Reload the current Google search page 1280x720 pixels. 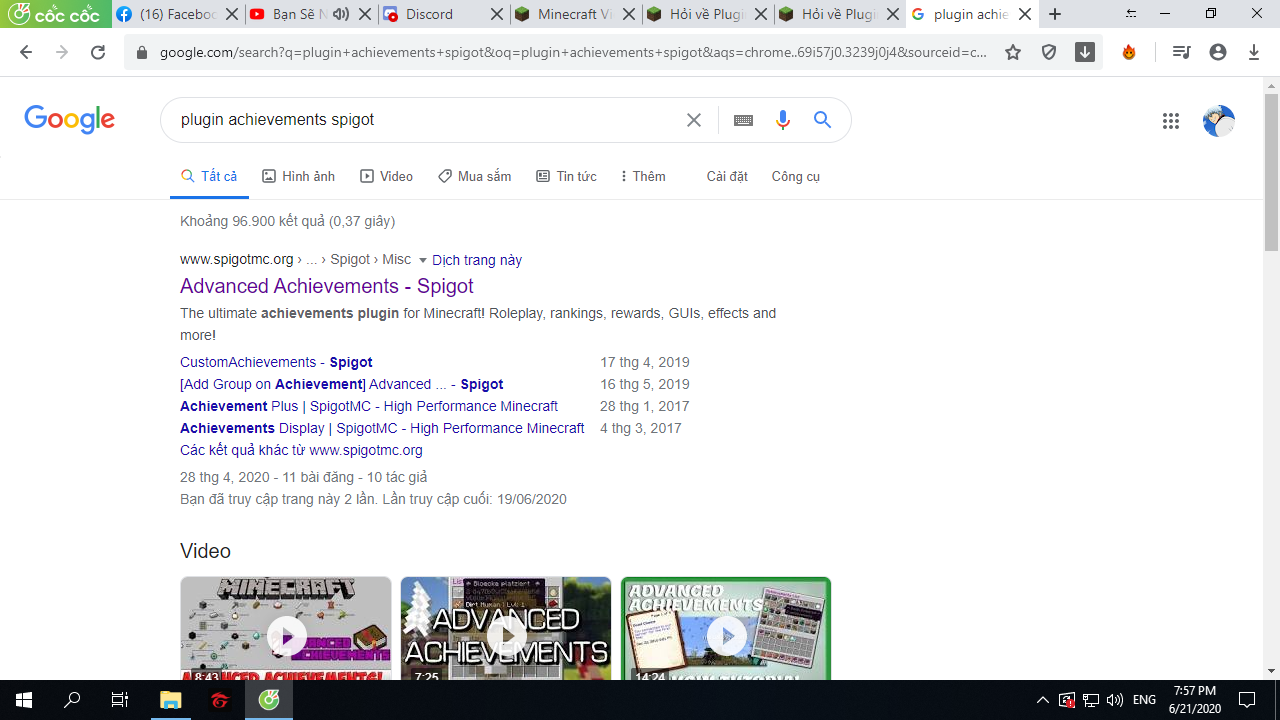pos(98,53)
